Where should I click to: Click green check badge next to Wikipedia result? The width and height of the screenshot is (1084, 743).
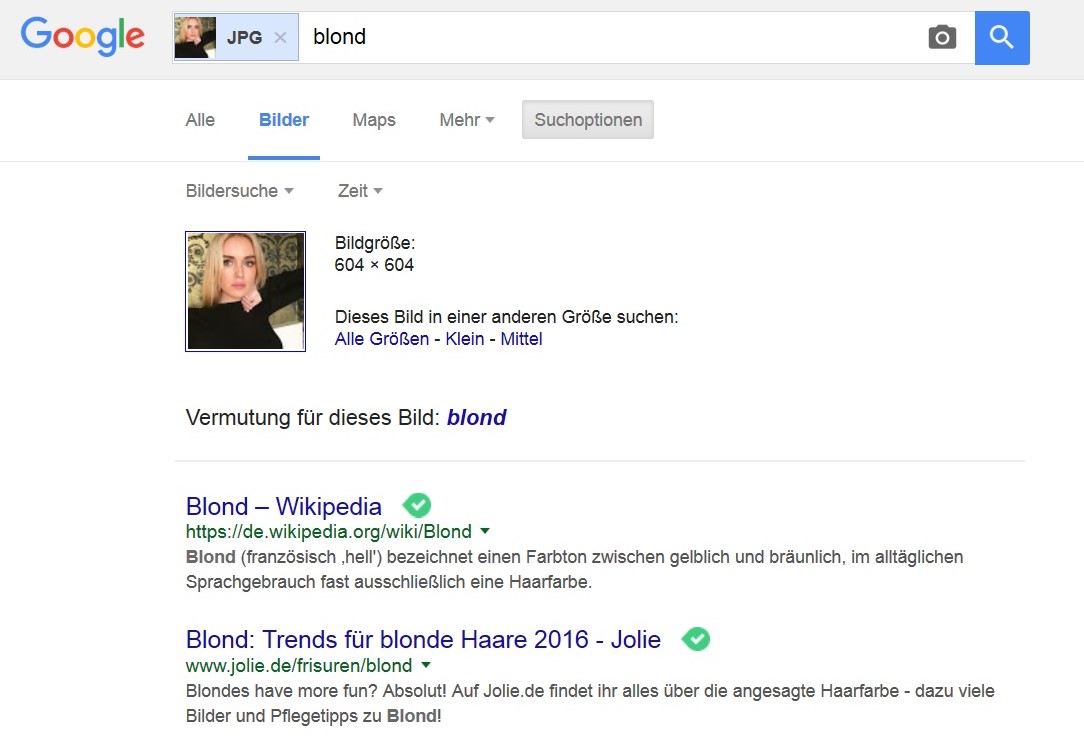point(417,505)
